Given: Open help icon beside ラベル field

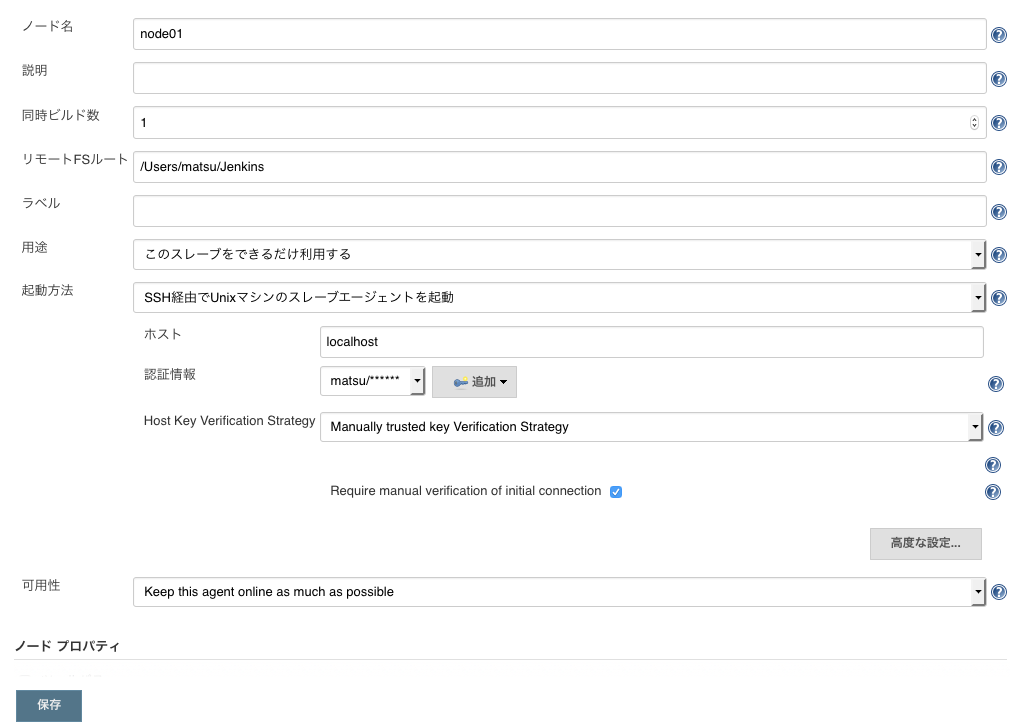Looking at the screenshot, I should (x=998, y=212).
